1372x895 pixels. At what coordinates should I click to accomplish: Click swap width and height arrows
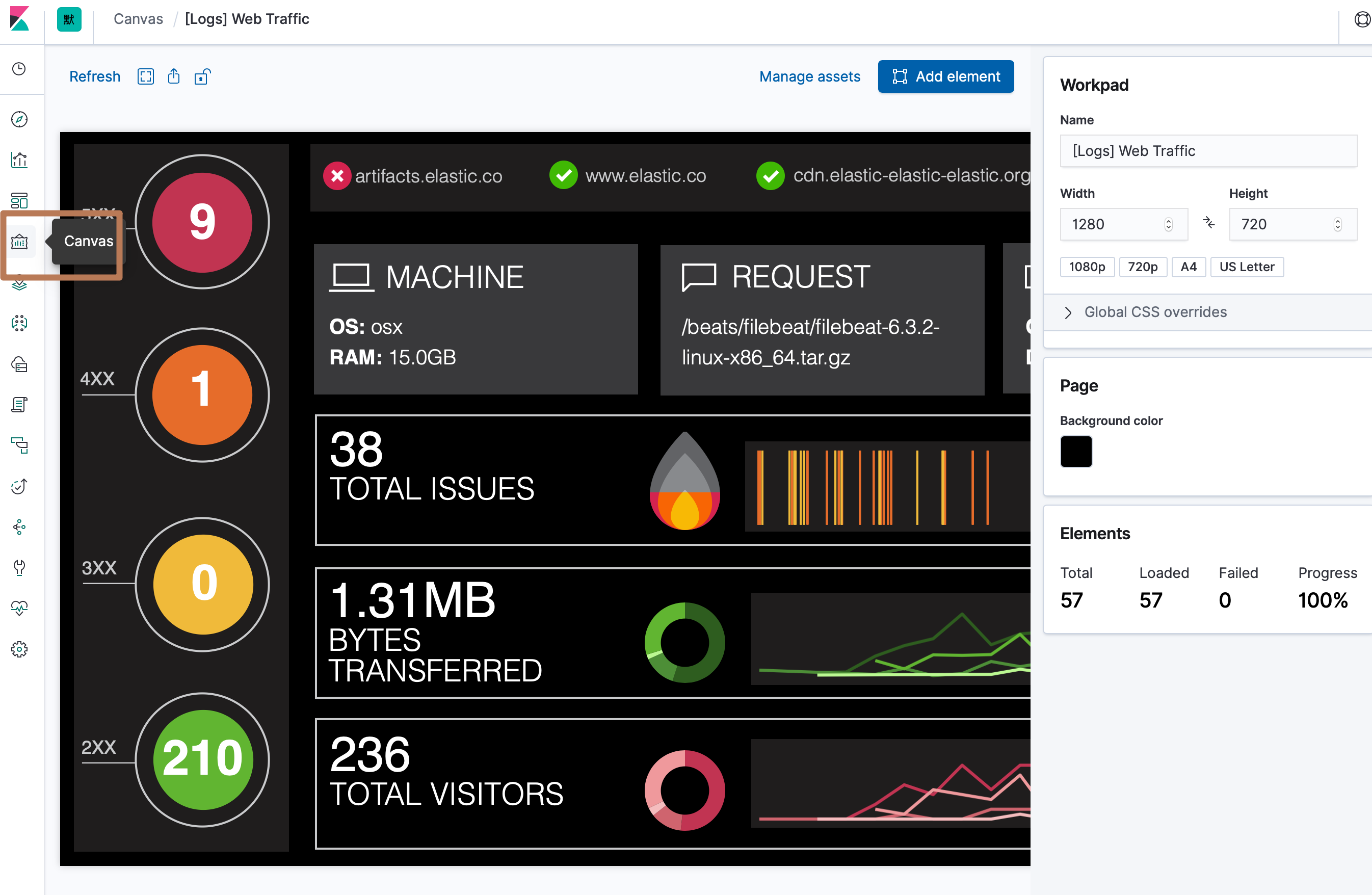tap(1208, 223)
